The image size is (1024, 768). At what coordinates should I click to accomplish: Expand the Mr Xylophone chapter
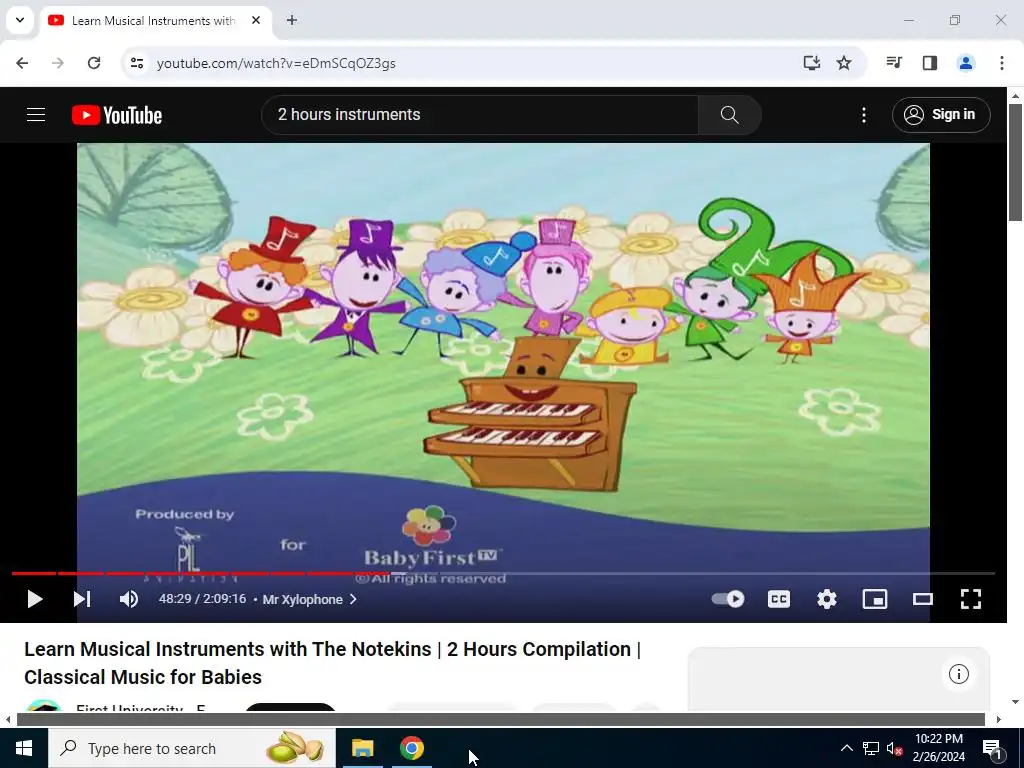click(x=310, y=600)
